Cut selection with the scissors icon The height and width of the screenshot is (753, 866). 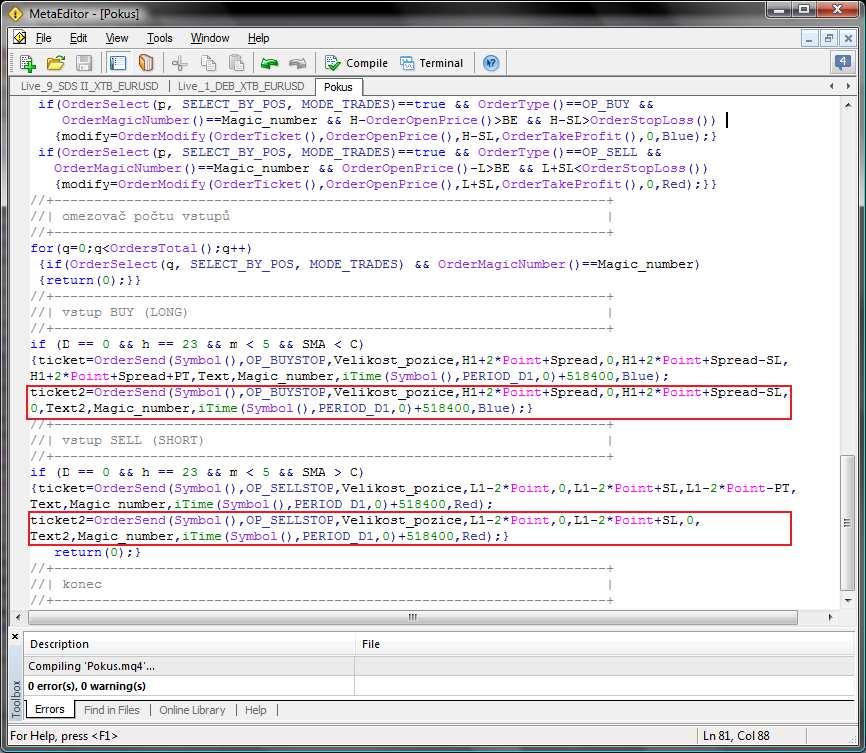179,63
